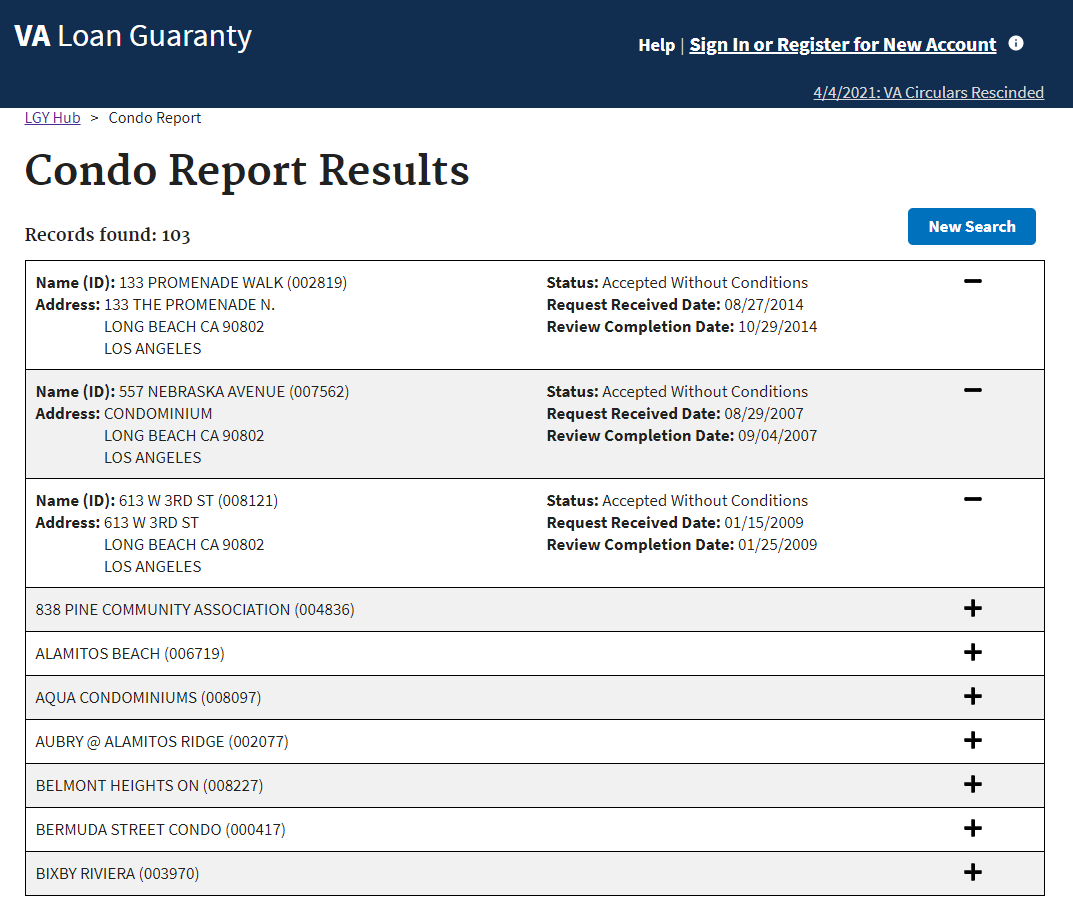This screenshot has height=911, width=1073.
Task: Expand Aqua Condominiums using plus icon
Action: click(972, 697)
